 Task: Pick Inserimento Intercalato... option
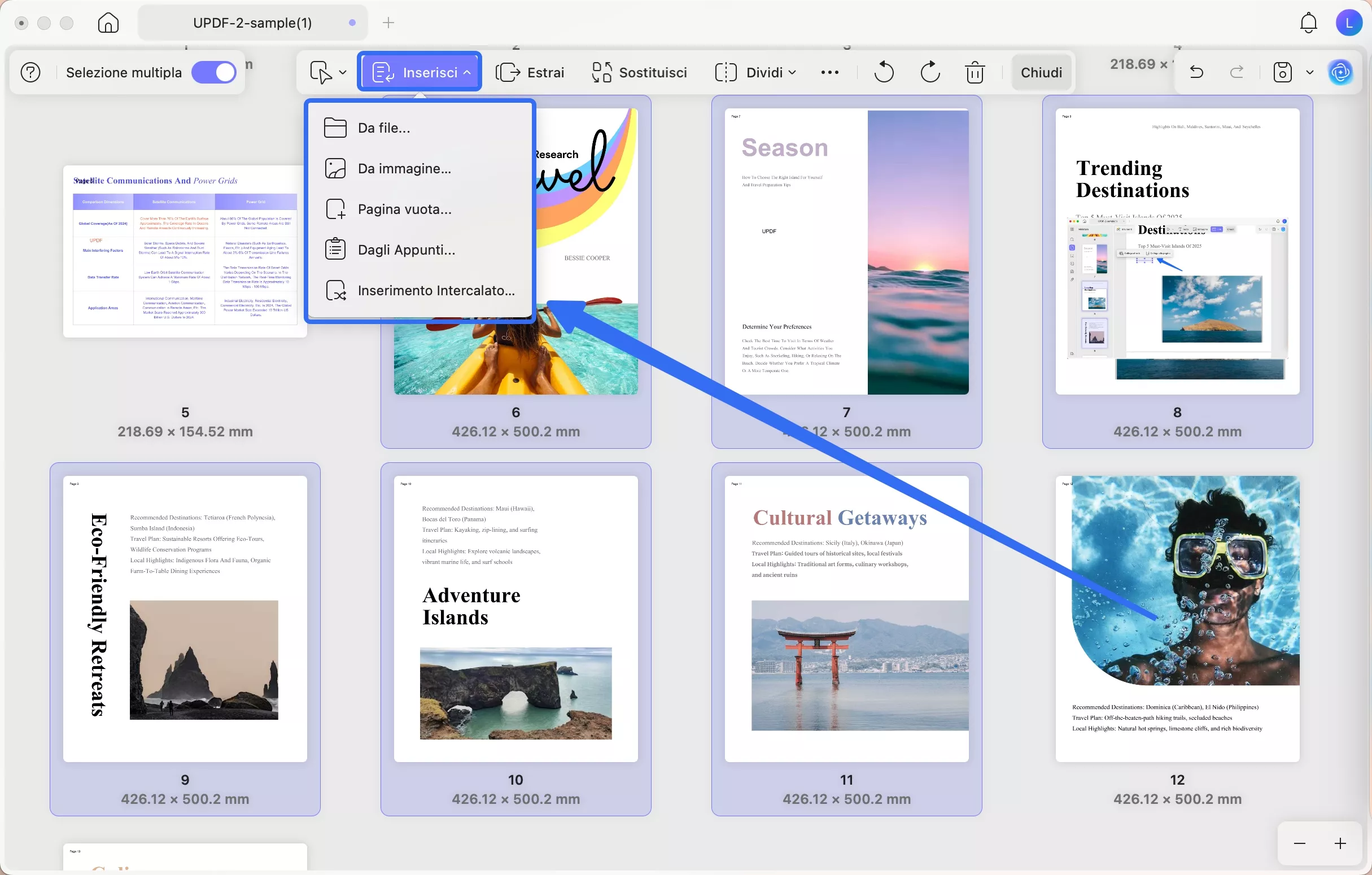436,291
